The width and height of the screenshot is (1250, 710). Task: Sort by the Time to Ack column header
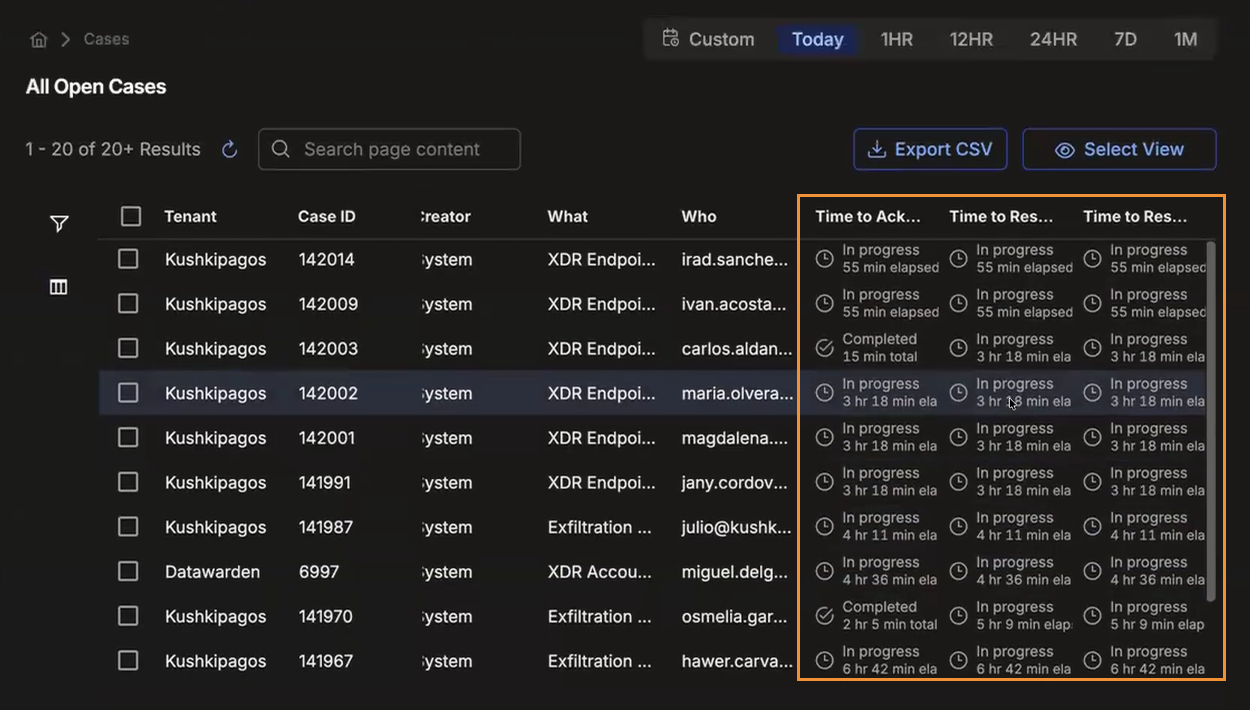(868, 216)
